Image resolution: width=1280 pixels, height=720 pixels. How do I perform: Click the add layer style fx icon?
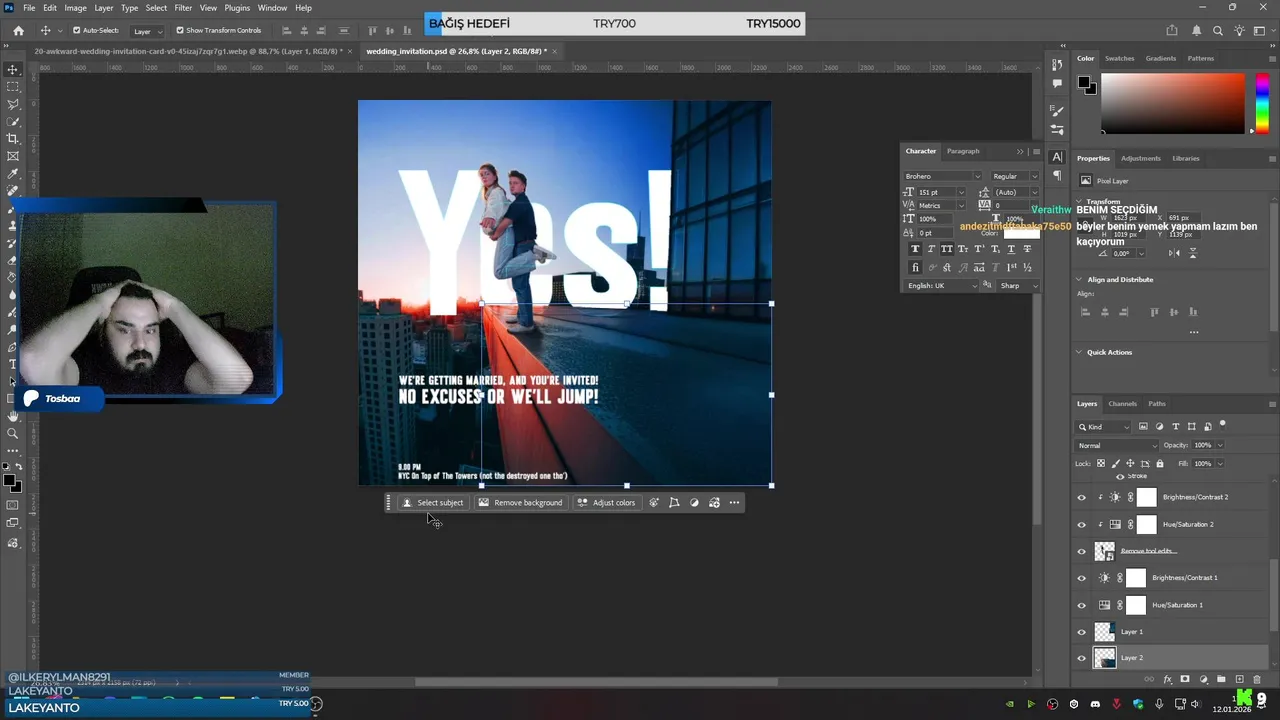point(1167,679)
